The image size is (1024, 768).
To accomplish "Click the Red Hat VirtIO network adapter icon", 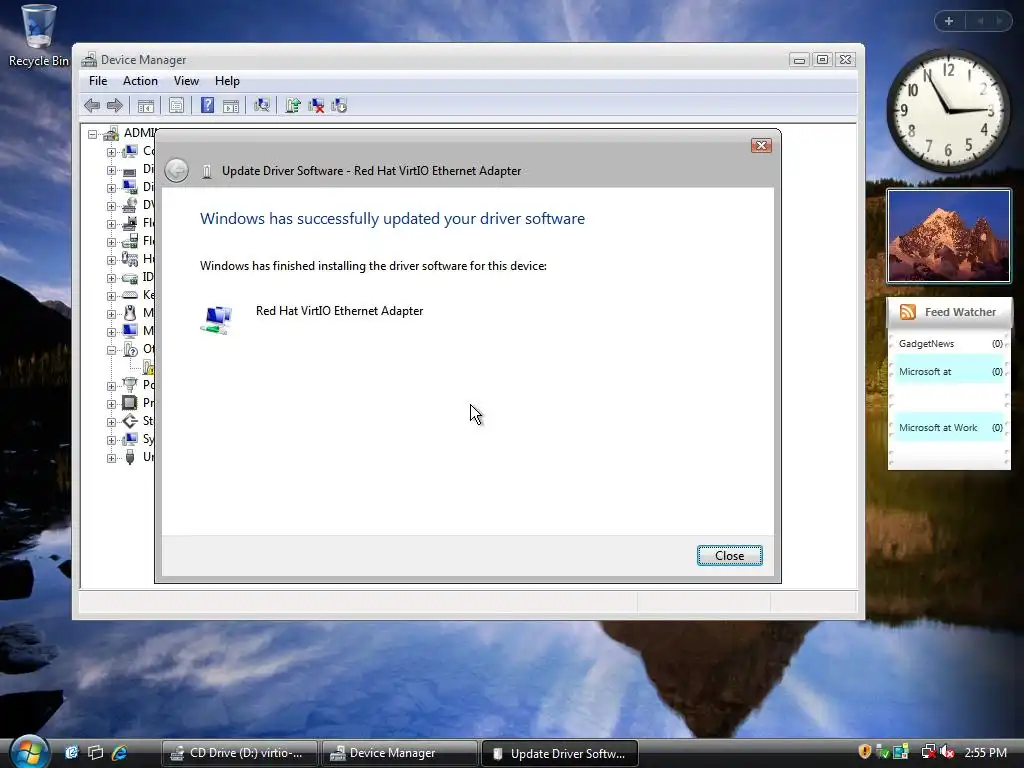I will (216, 319).
